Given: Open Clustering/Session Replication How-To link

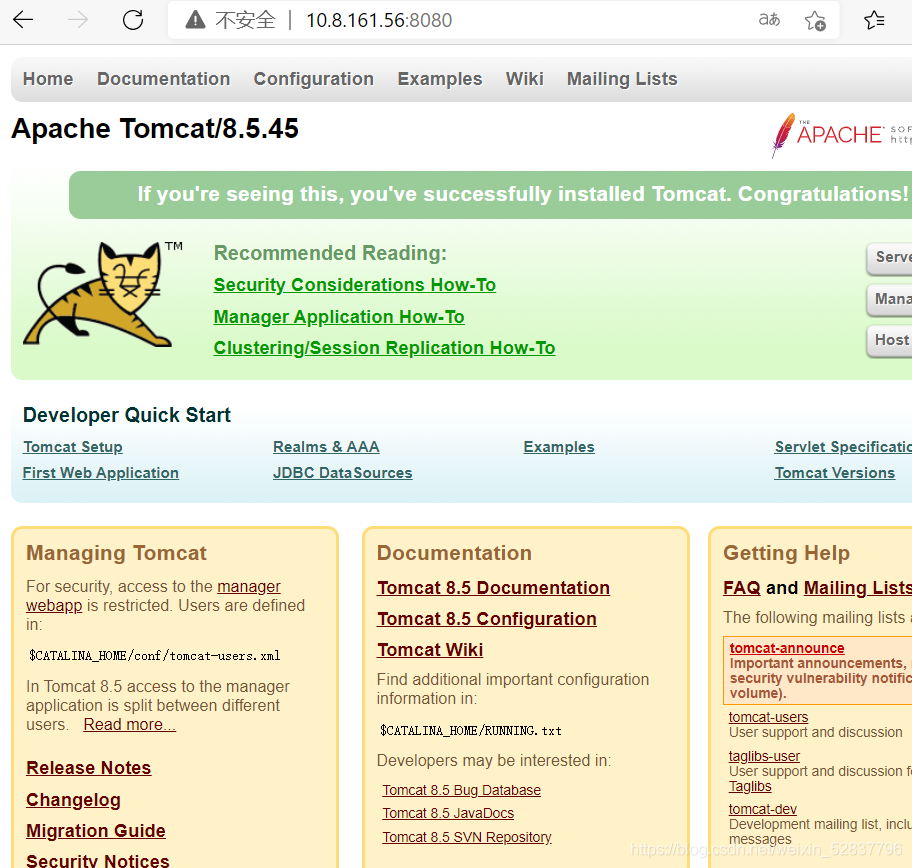Looking at the screenshot, I should click(x=384, y=347).
